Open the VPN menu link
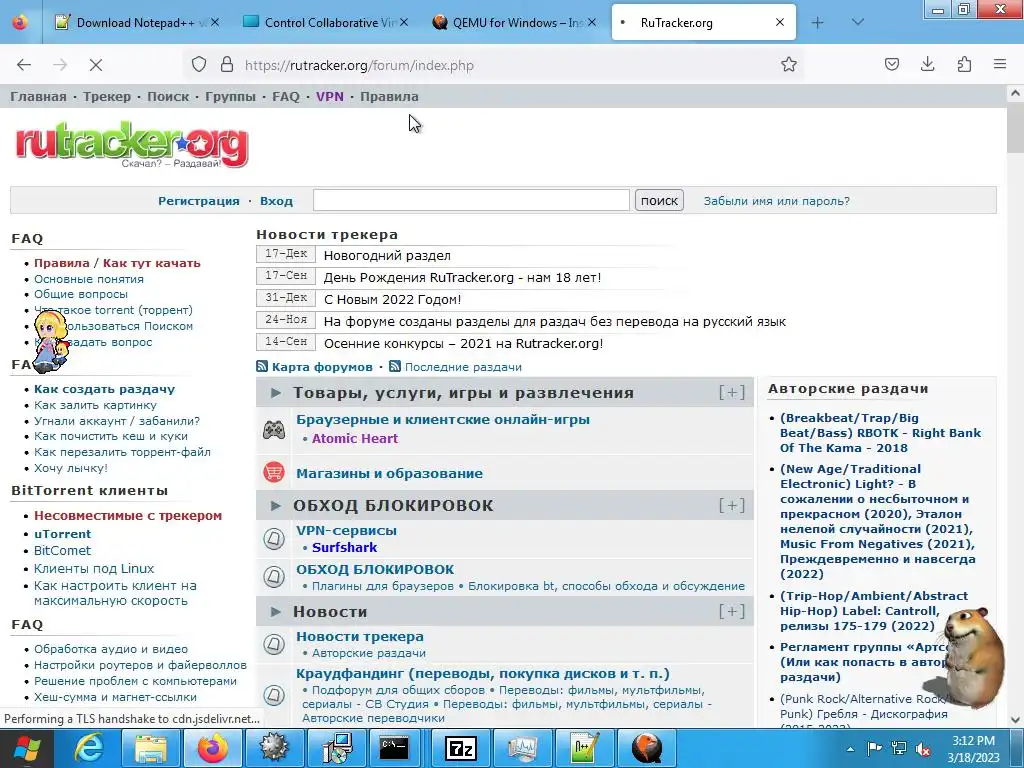The image size is (1024, 768). click(330, 96)
